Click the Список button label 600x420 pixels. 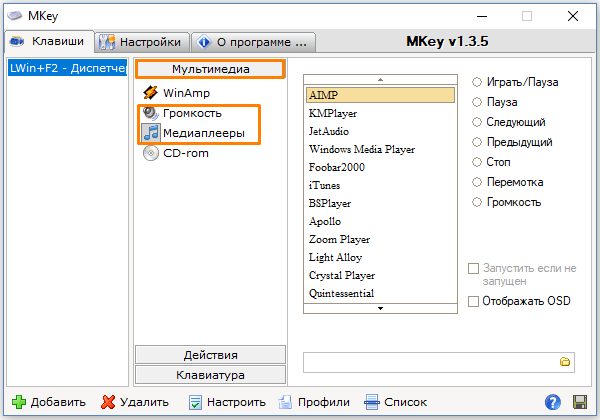click(406, 402)
